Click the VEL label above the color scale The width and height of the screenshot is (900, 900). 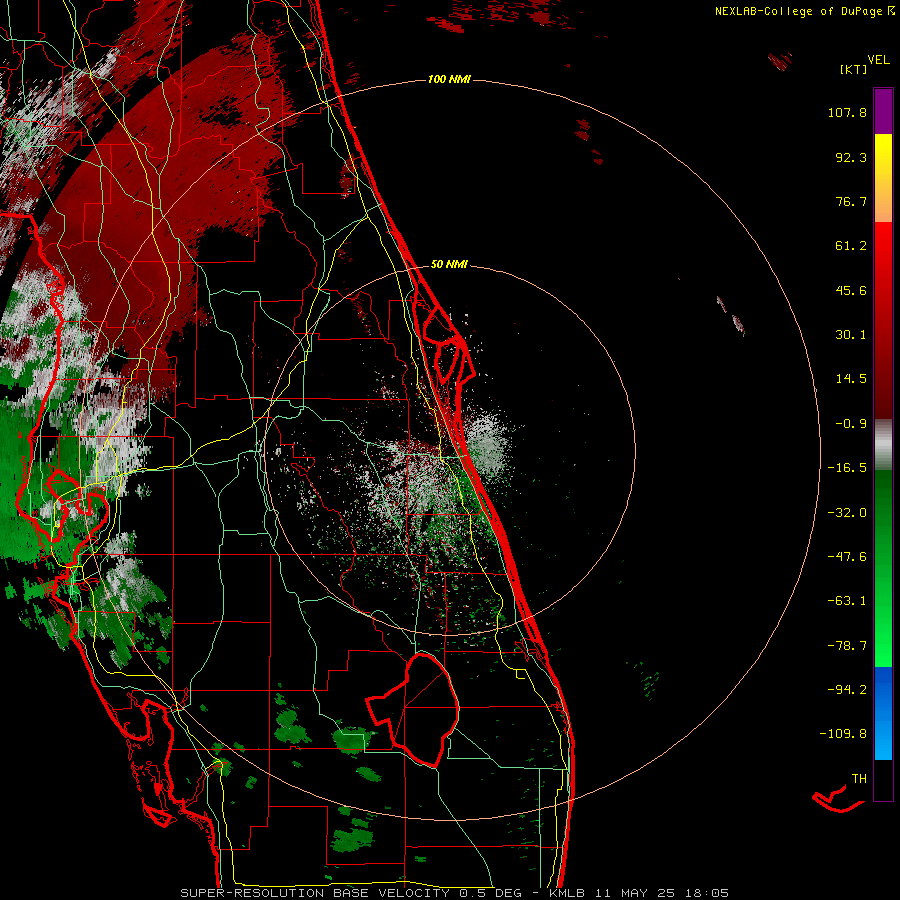[x=878, y=60]
